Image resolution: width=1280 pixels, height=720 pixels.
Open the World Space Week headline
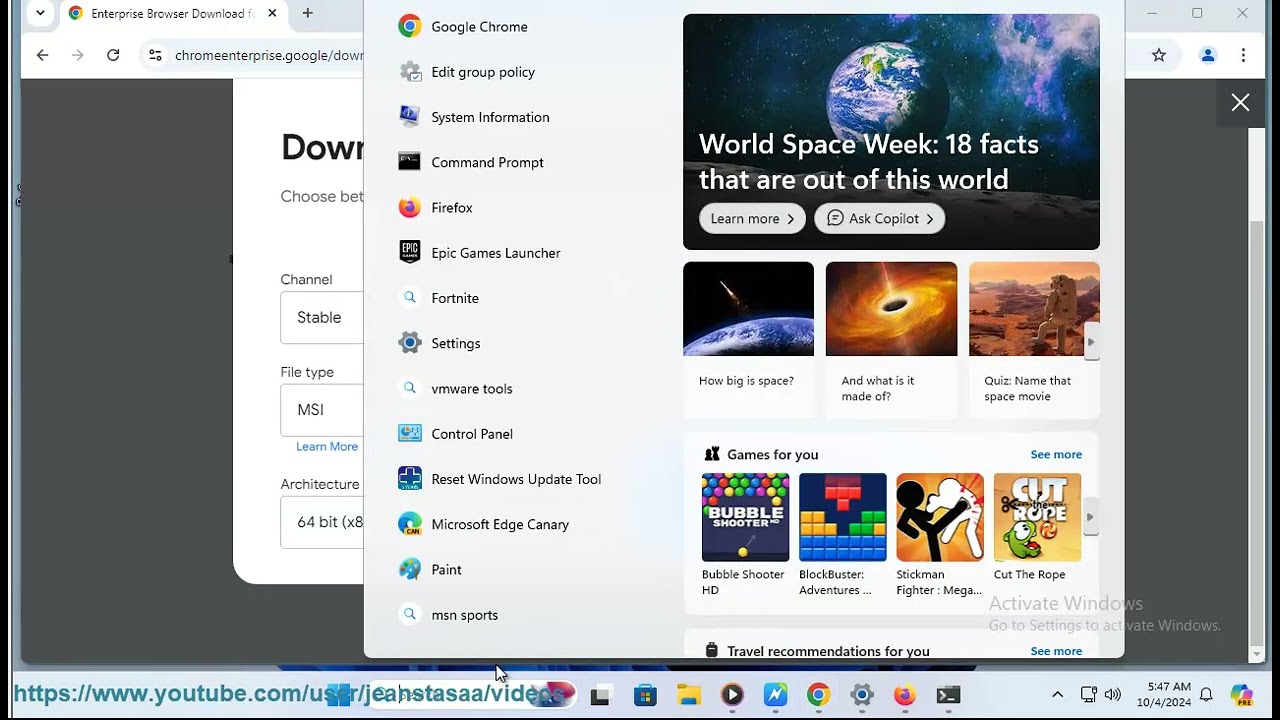click(x=868, y=162)
